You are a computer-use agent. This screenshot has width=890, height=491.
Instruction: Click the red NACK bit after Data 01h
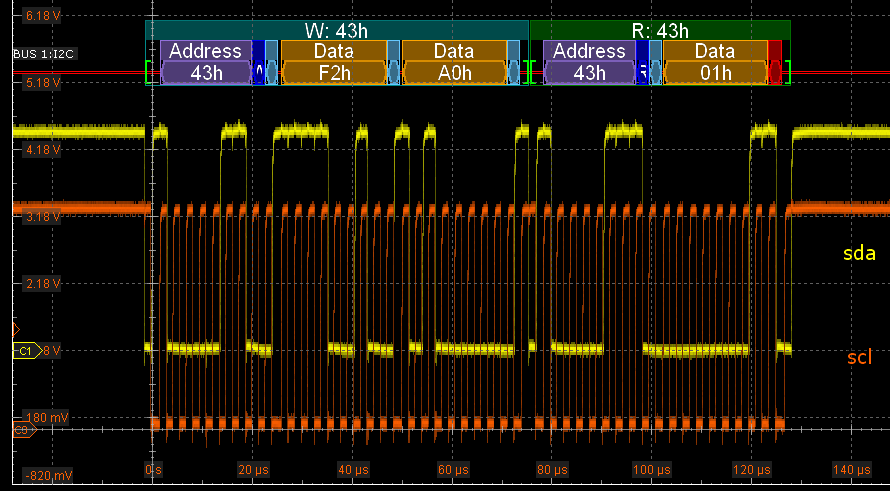coord(774,62)
